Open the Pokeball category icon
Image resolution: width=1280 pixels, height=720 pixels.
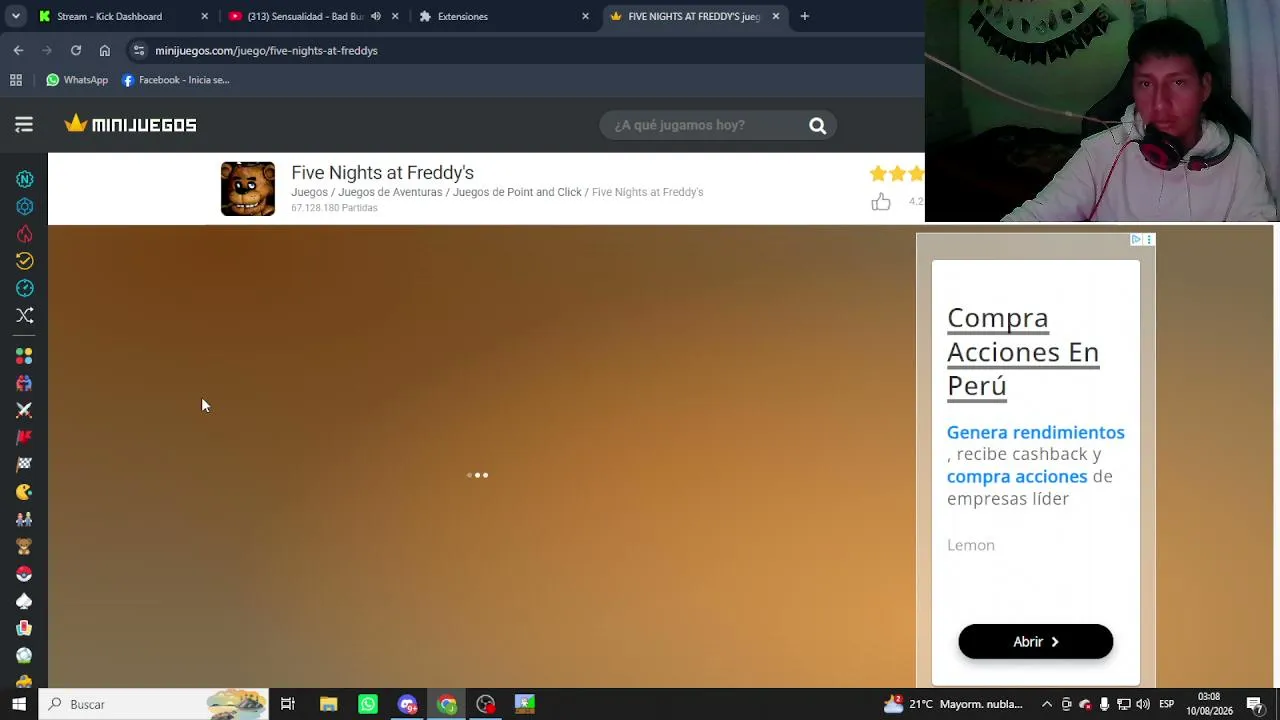(x=24, y=574)
